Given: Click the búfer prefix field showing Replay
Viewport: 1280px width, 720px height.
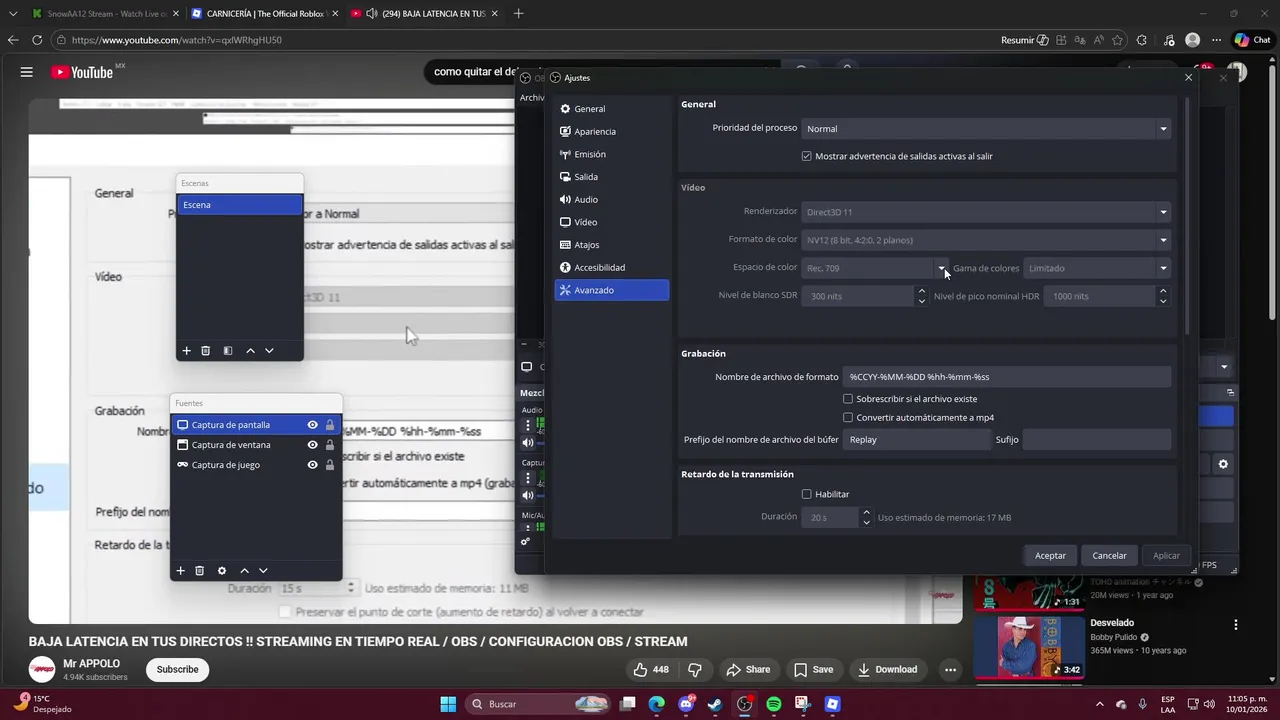Looking at the screenshot, I should point(916,440).
